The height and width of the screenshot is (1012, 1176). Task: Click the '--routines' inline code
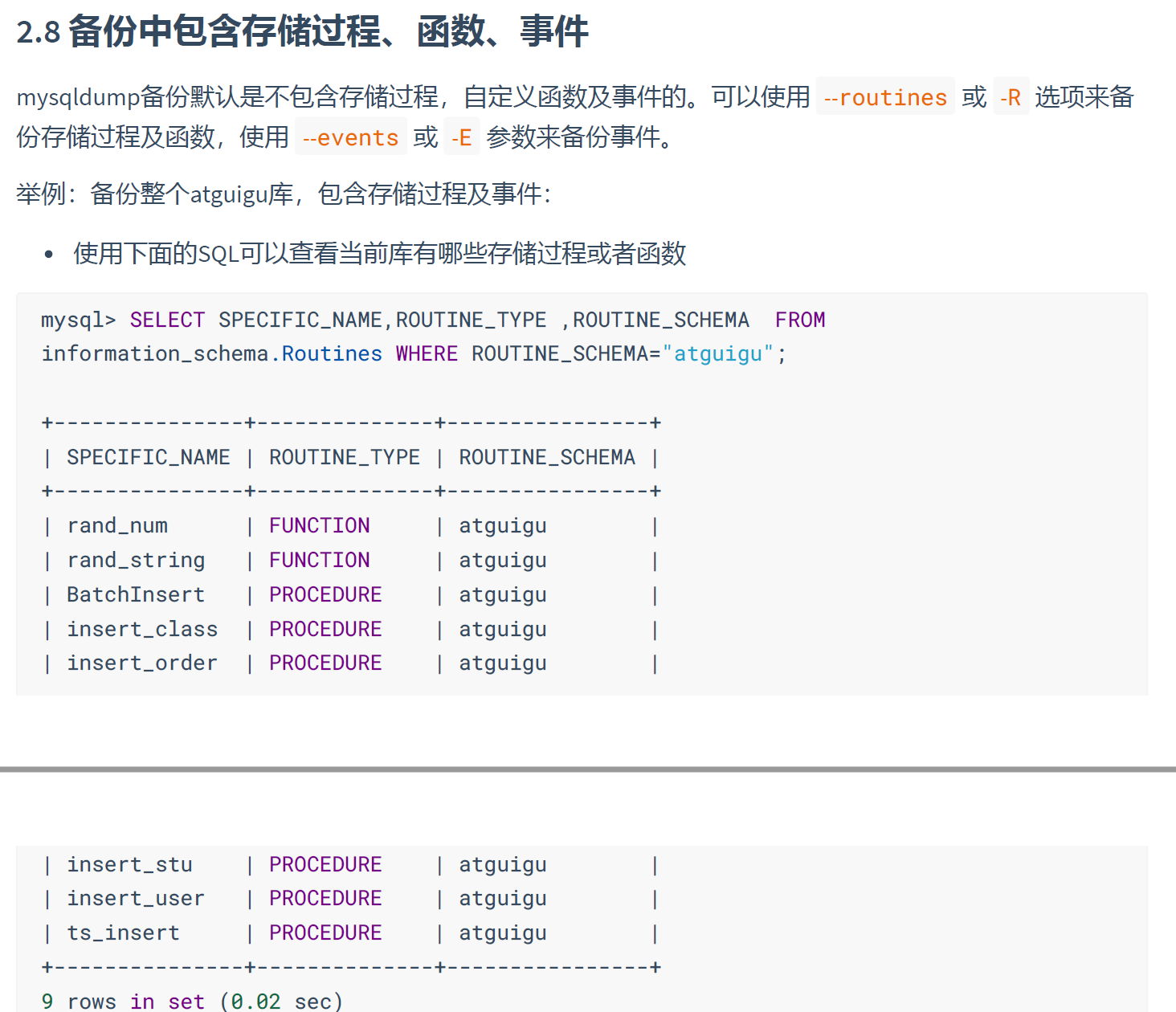pos(885,97)
